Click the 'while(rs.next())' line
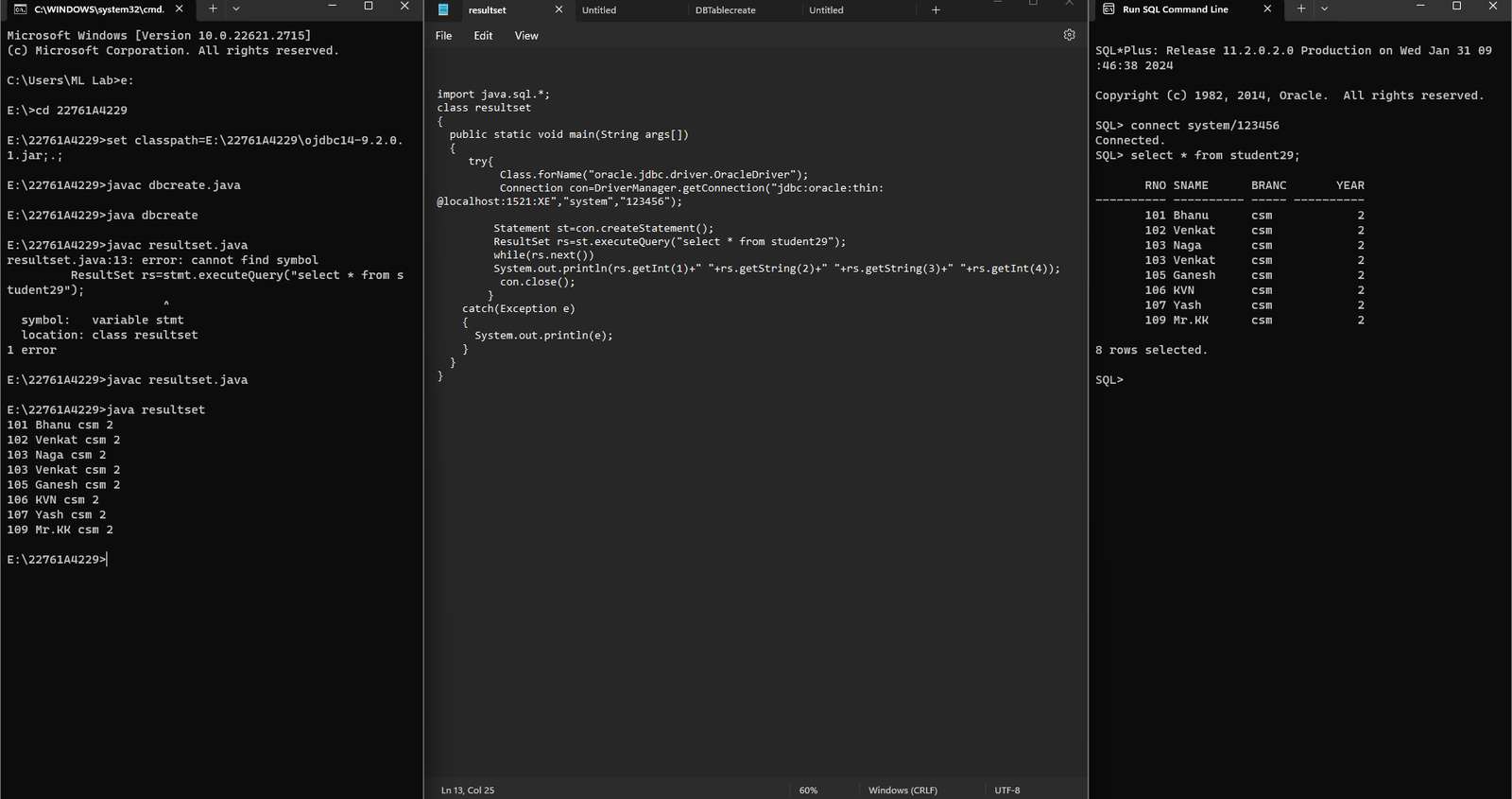The height and width of the screenshot is (799, 1512). pyautogui.click(x=543, y=255)
